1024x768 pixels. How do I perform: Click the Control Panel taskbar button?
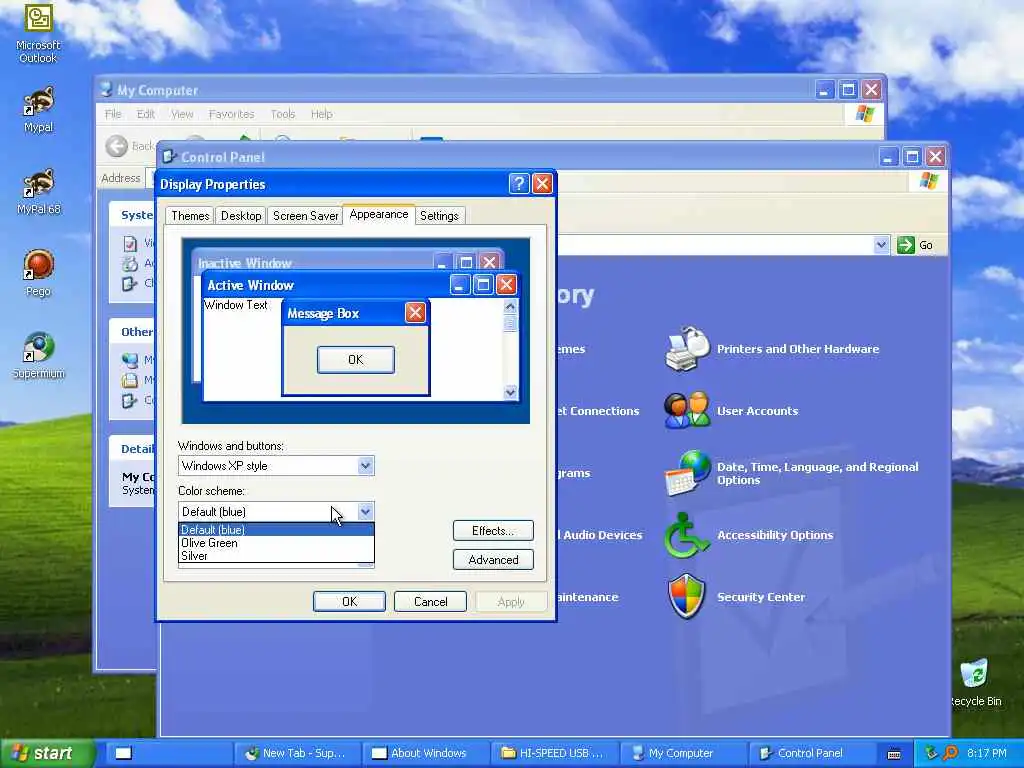point(812,753)
